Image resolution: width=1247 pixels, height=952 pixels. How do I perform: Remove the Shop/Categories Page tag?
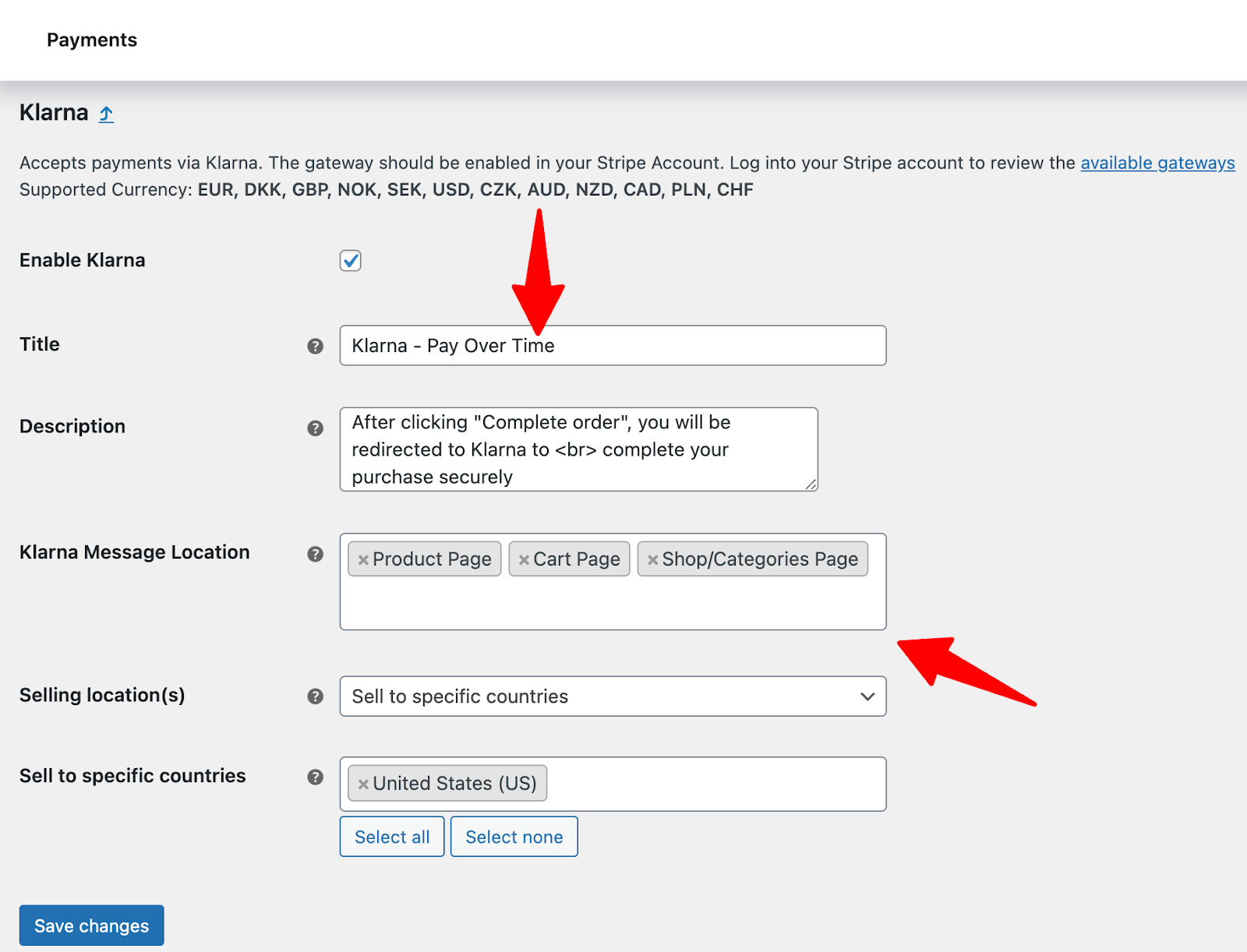pos(652,560)
